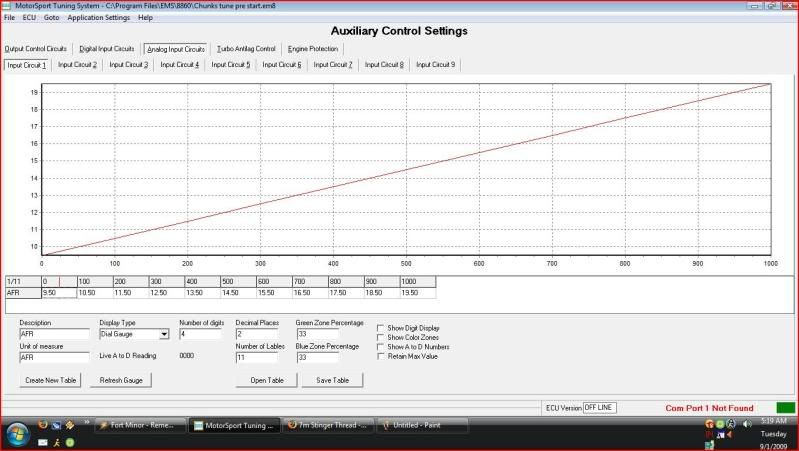Screen dimensions: 799x451
Task: Switch to Untitled - Paint taskbar window
Action: pyautogui.click(x=423, y=425)
